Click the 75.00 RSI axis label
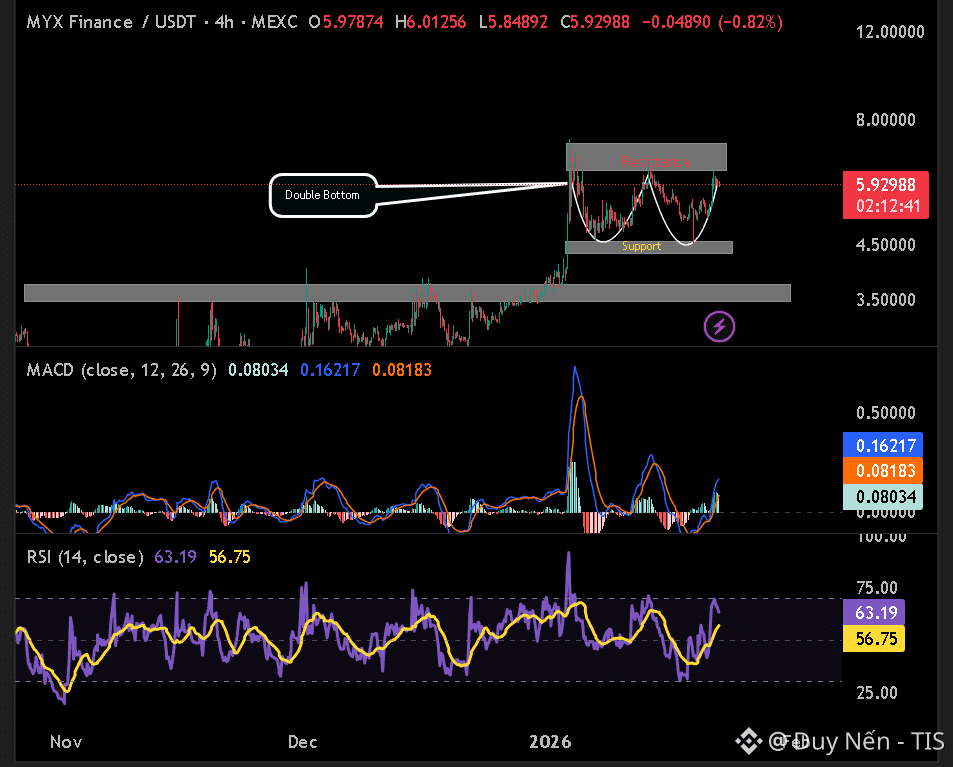 876,588
